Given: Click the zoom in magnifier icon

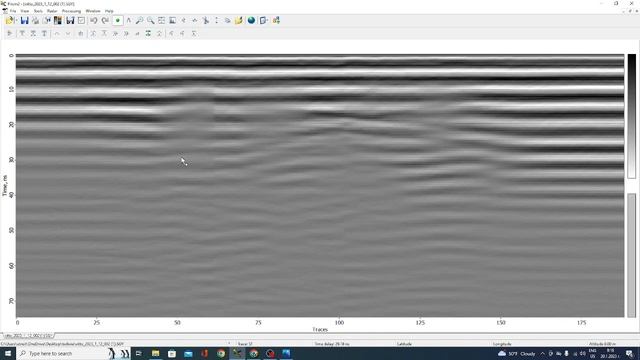Looking at the screenshot, I should (139, 20).
